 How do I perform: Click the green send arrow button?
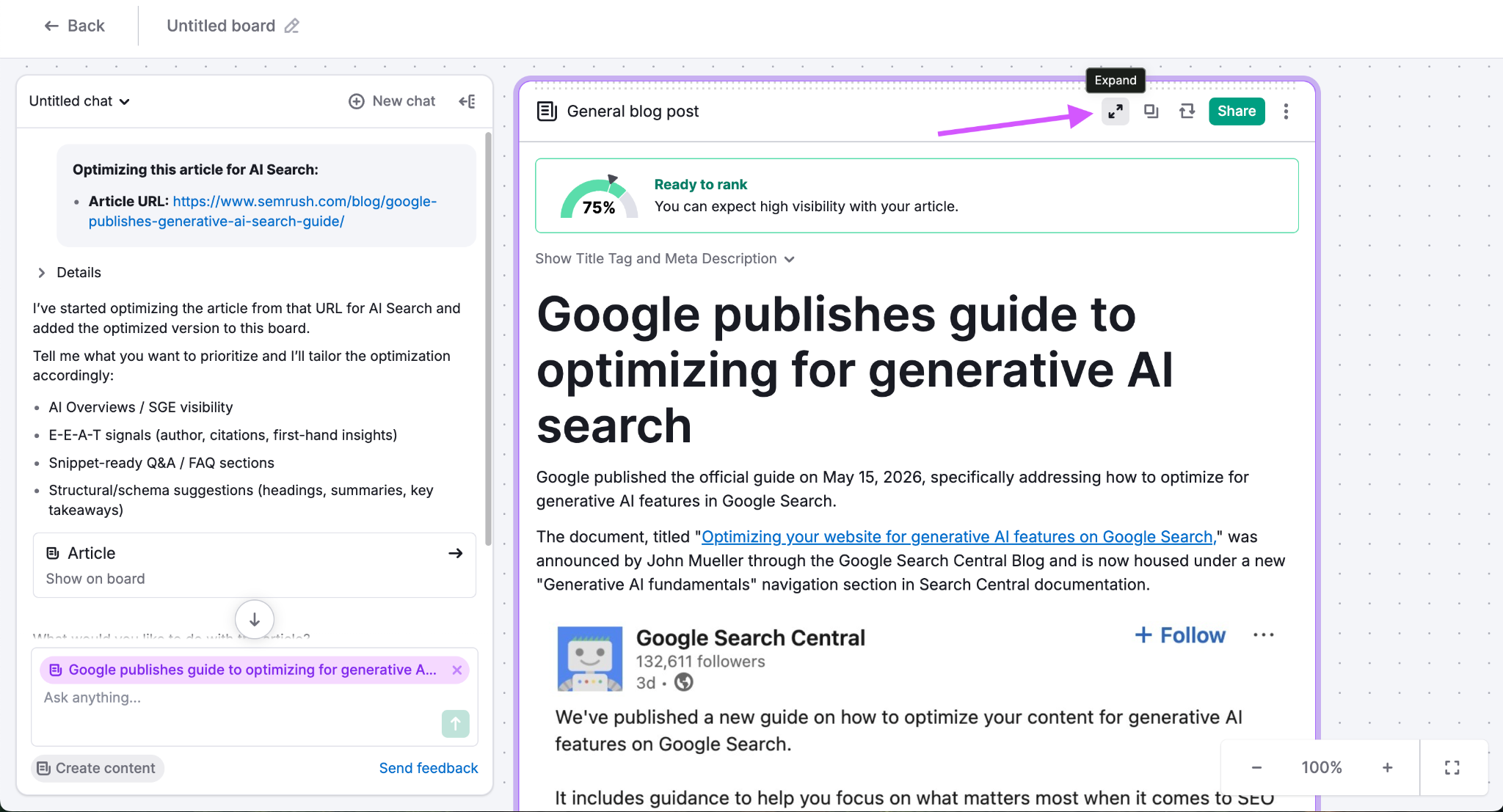[455, 724]
